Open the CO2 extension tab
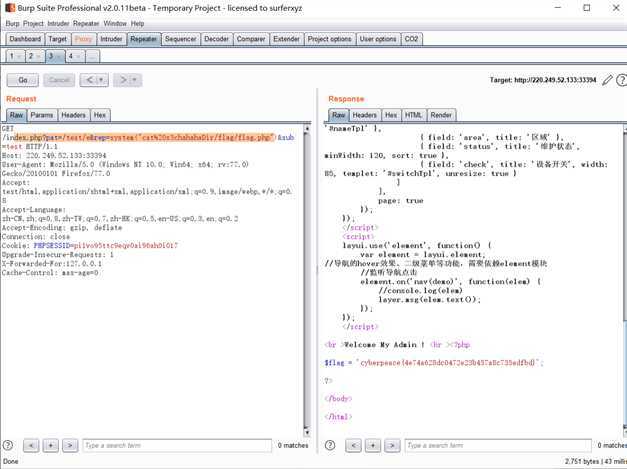Viewport: 627px width, 469px height. click(x=411, y=39)
